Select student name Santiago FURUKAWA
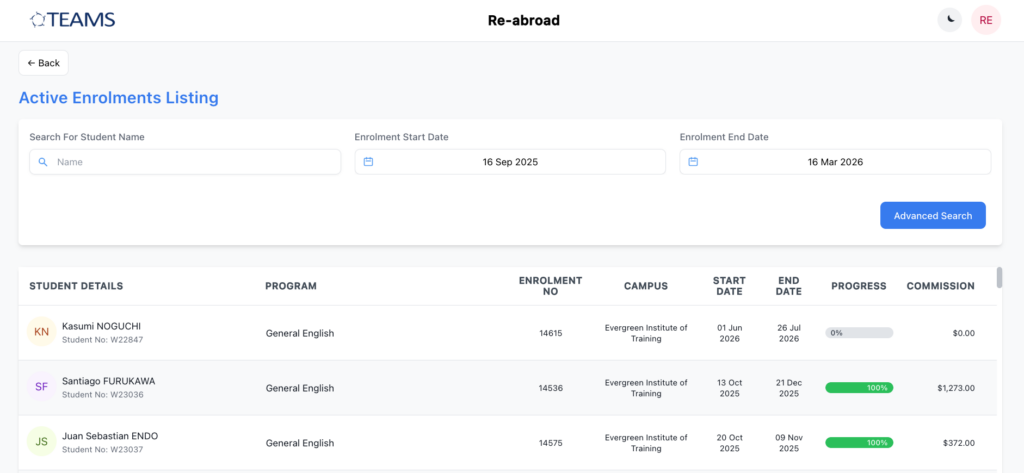The width and height of the screenshot is (1024, 473). click(x=108, y=381)
